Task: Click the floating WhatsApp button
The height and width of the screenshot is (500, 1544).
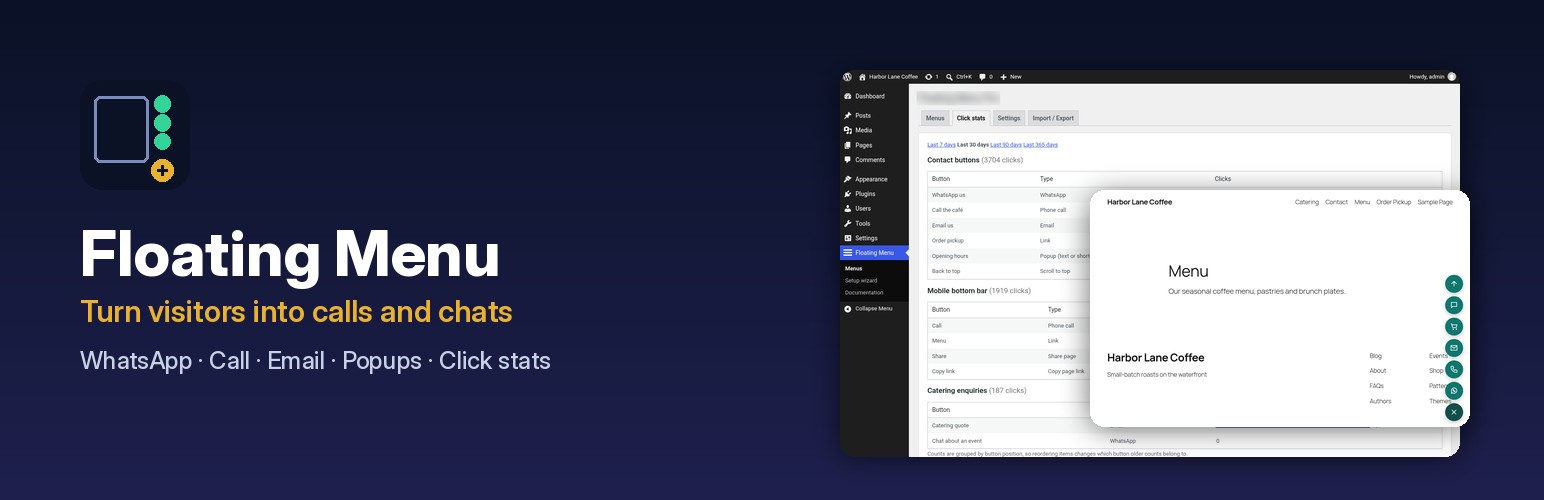Action: click(x=1454, y=390)
